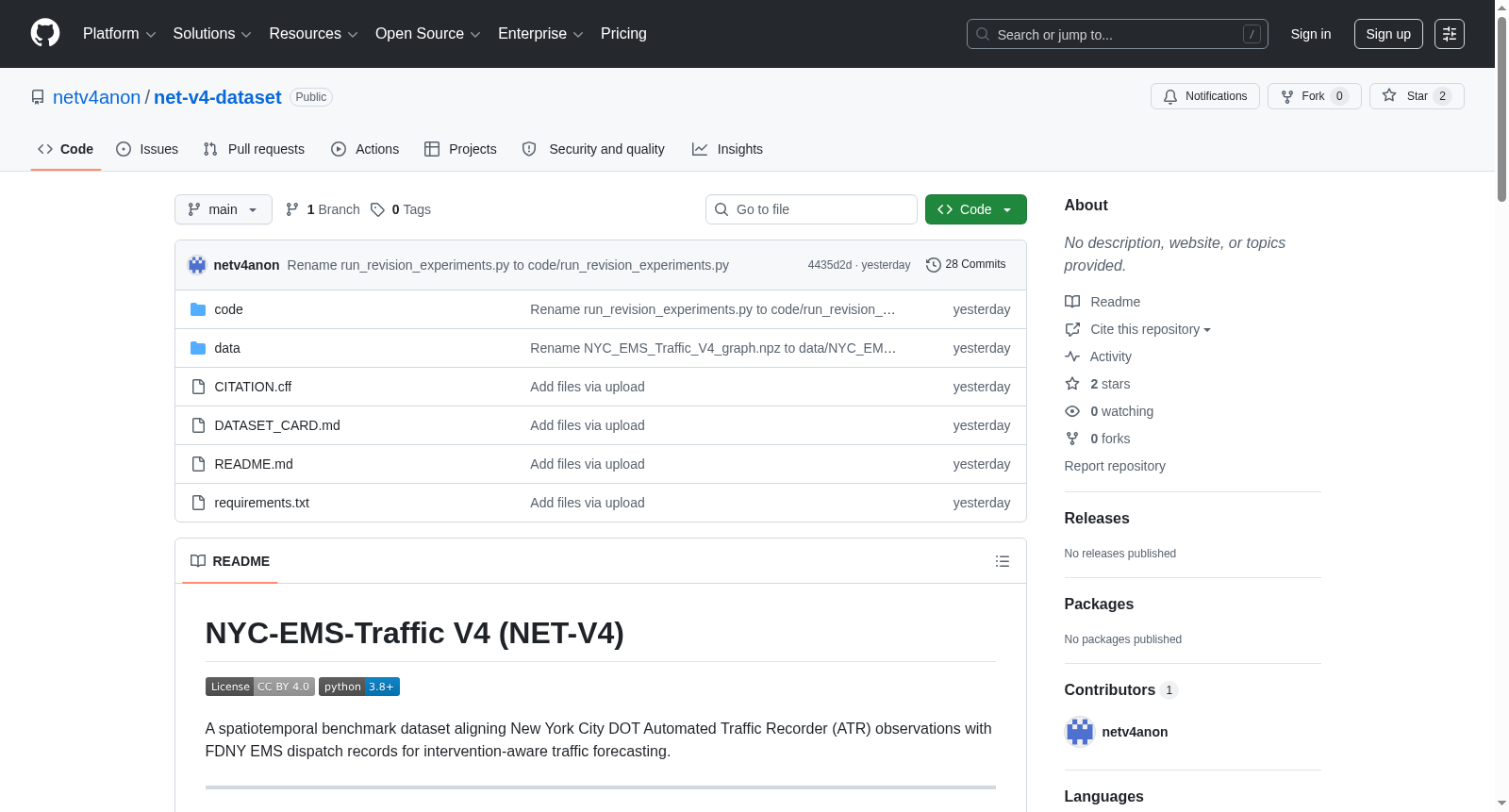Open the Releases section heading link
The image size is (1509, 812).
[1097, 519]
